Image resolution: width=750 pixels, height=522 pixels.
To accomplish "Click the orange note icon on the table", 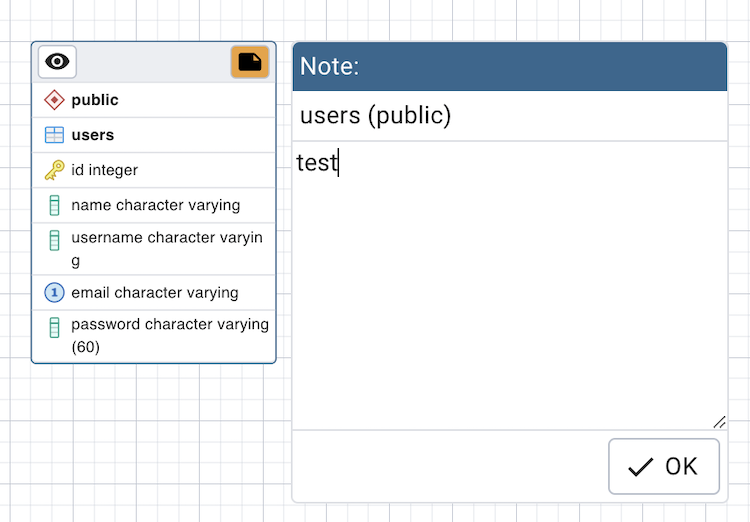I will point(250,62).
